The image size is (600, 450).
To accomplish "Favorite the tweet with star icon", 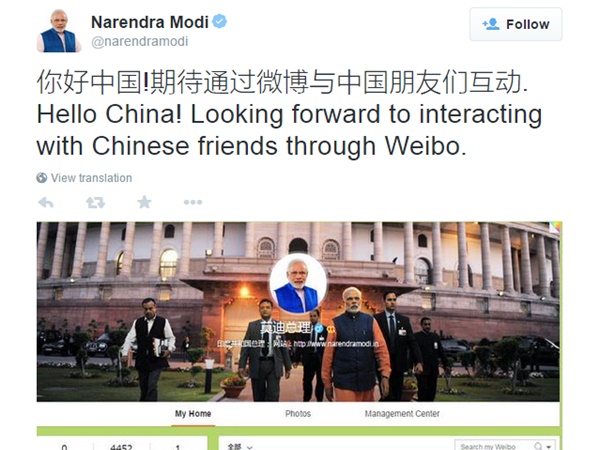I will coord(144,202).
